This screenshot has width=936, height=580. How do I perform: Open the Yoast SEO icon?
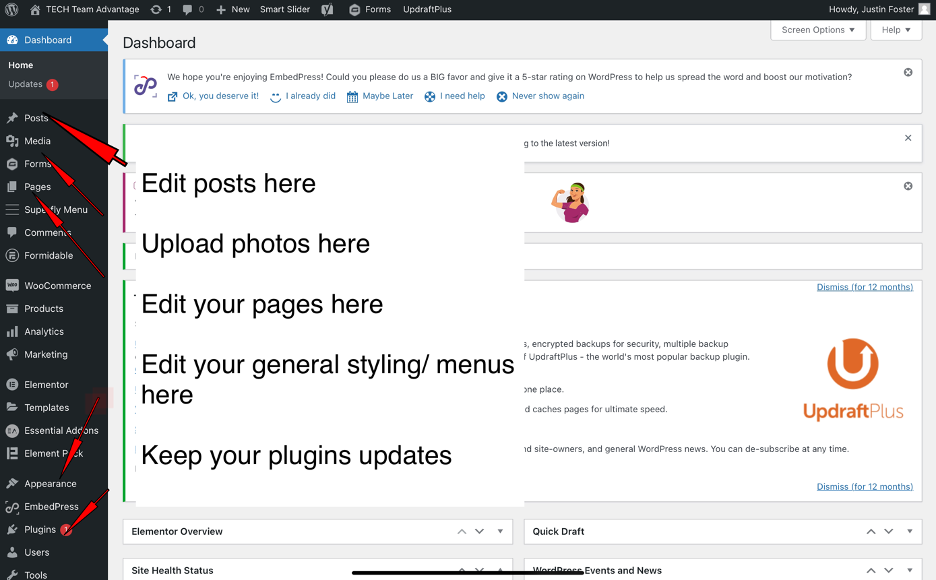pos(327,9)
